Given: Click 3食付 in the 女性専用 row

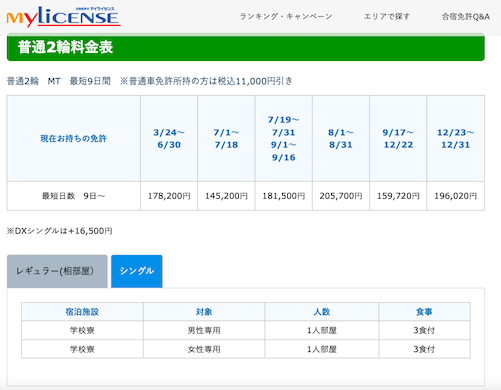Looking at the screenshot, I should (x=424, y=349).
